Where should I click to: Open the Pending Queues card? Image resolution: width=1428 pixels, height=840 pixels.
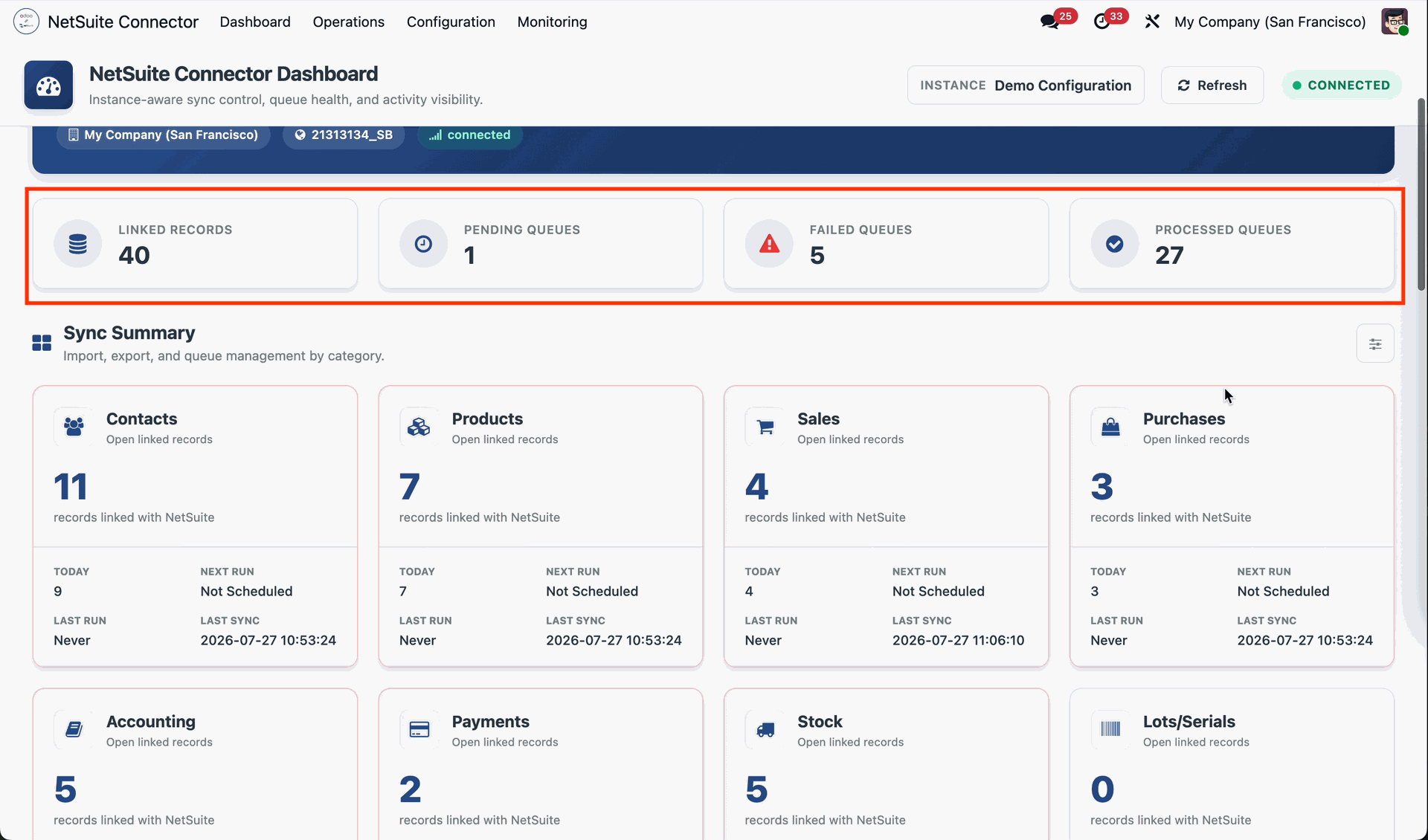pyautogui.click(x=541, y=244)
